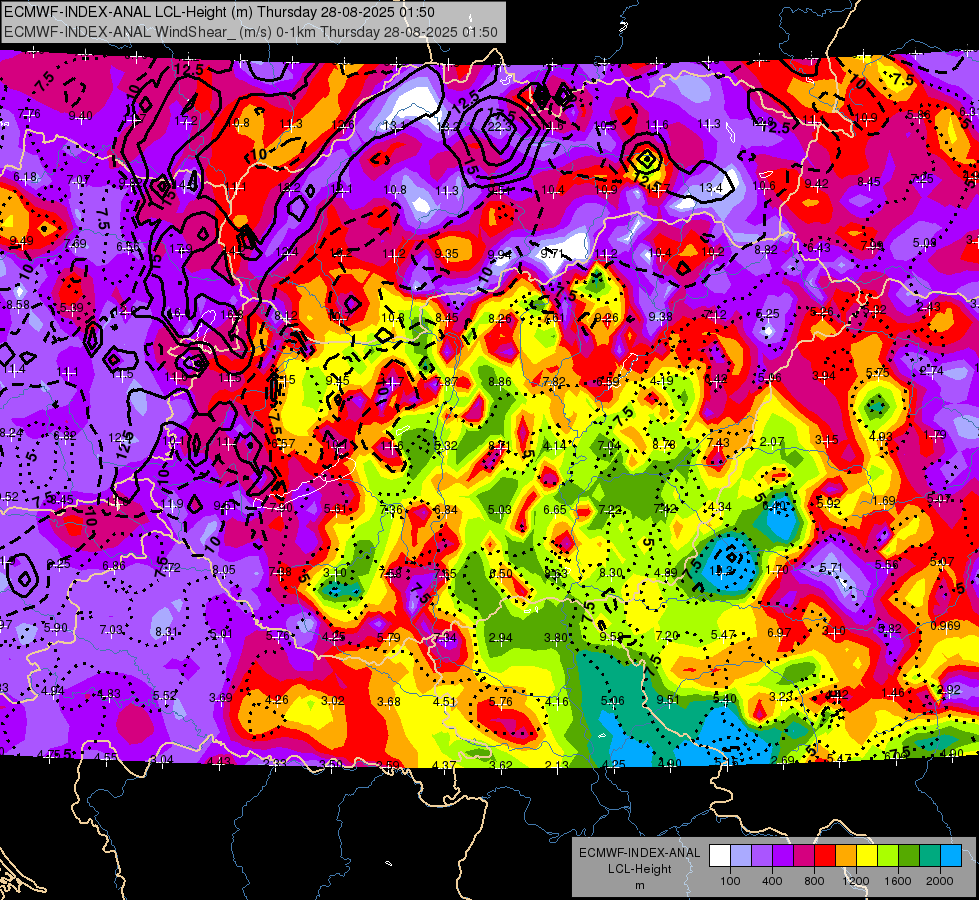Click the orange legend swatch
The image size is (979, 900).
click(x=845, y=856)
